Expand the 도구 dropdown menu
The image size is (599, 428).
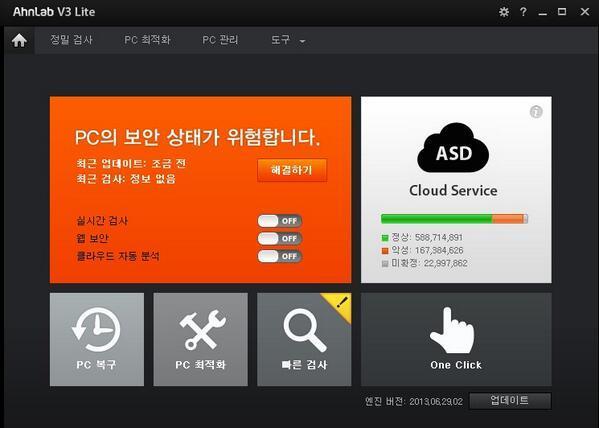point(288,40)
